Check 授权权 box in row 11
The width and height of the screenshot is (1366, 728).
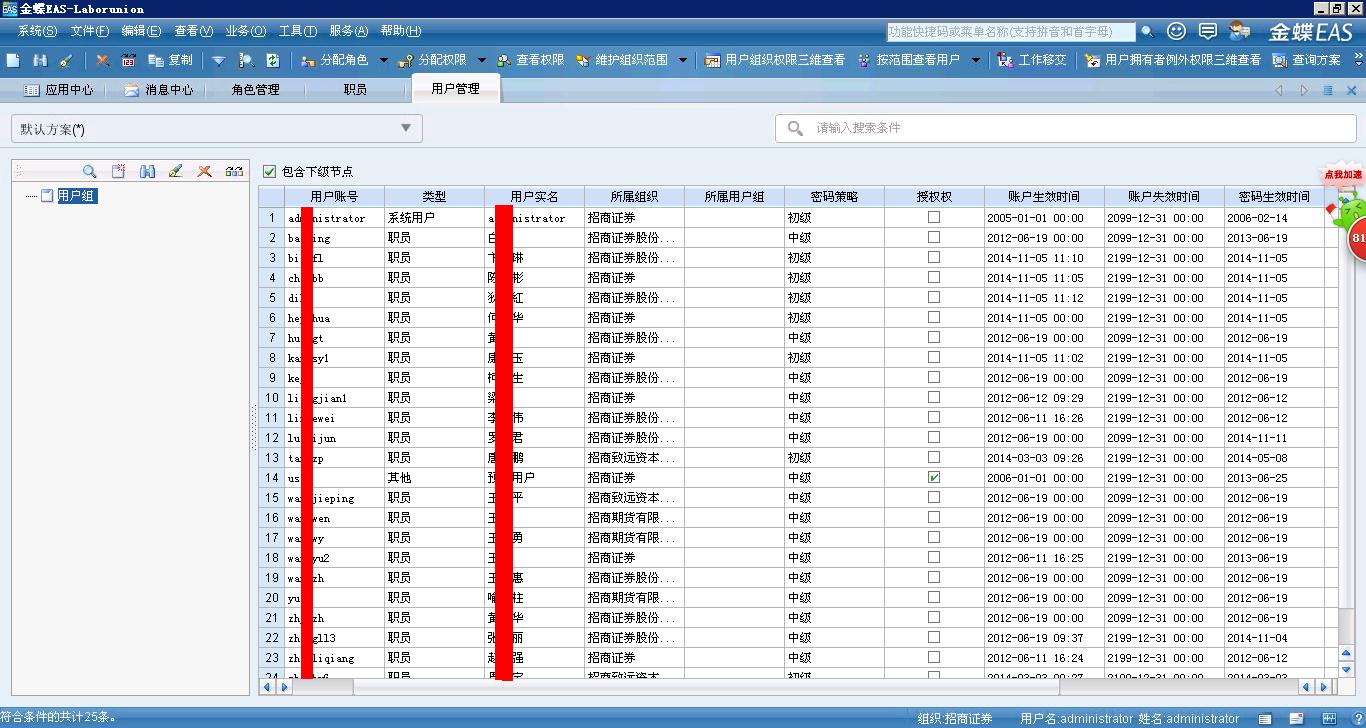(x=934, y=417)
